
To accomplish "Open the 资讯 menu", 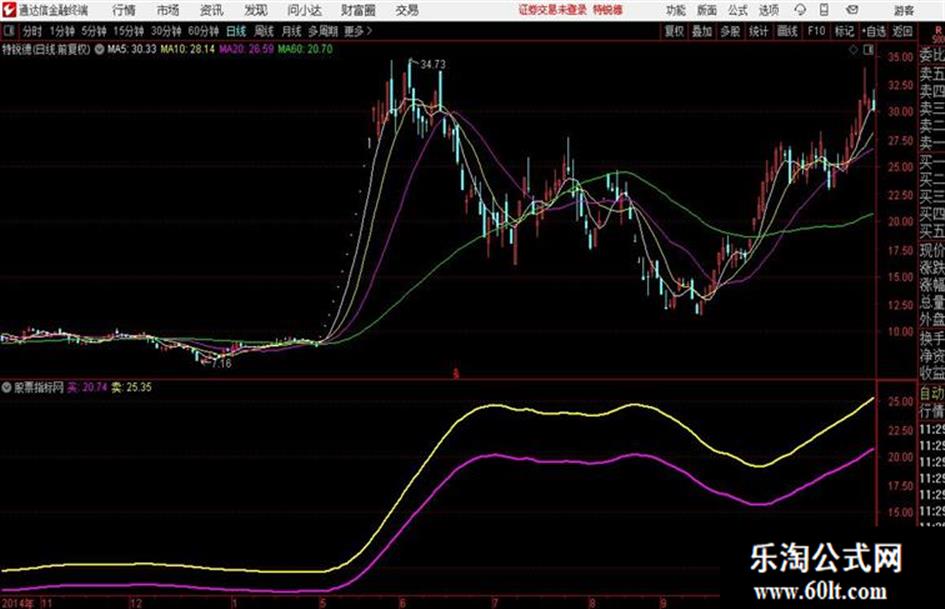I will tap(212, 10).
